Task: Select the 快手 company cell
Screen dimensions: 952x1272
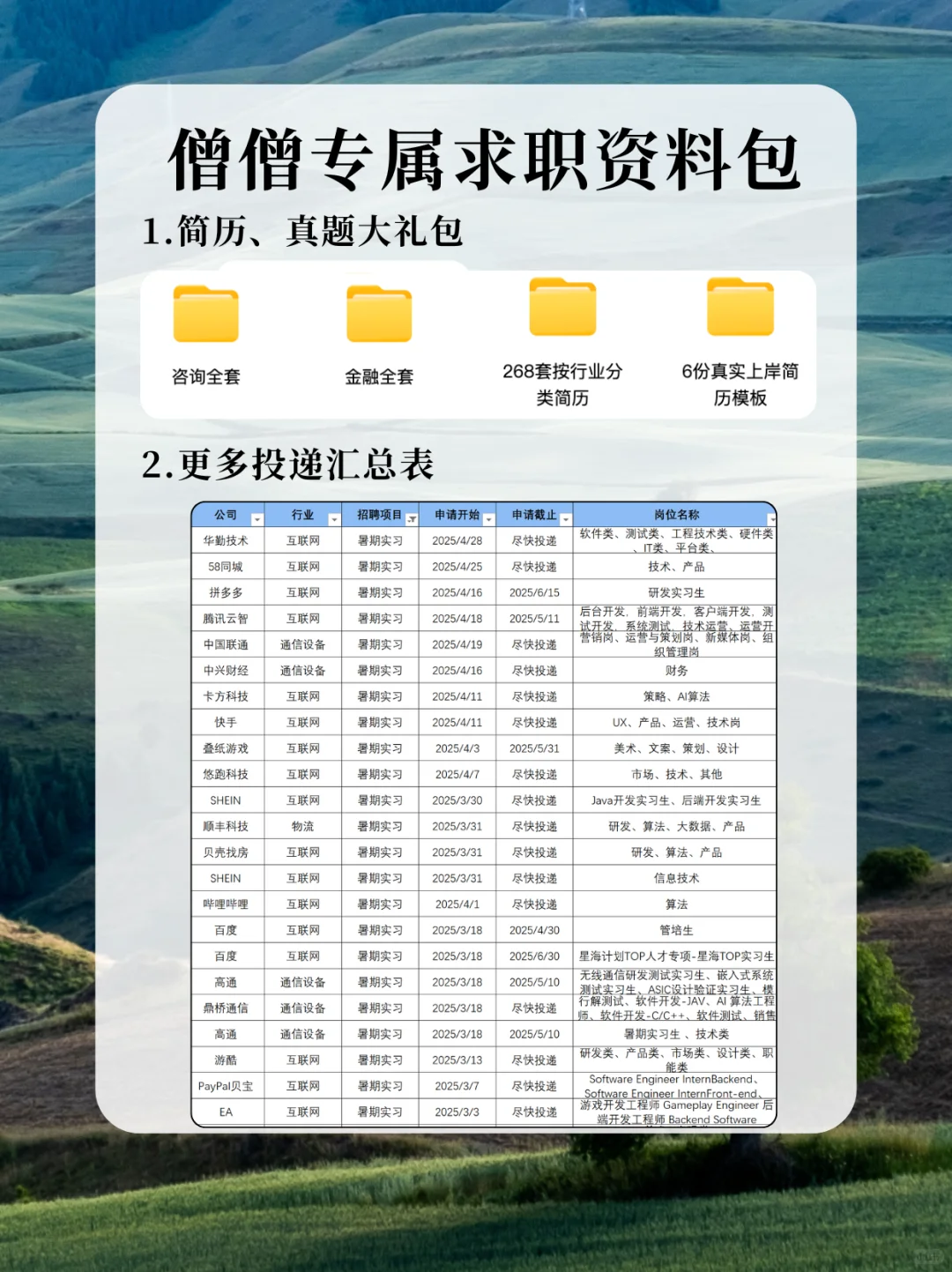Action: (227, 723)
